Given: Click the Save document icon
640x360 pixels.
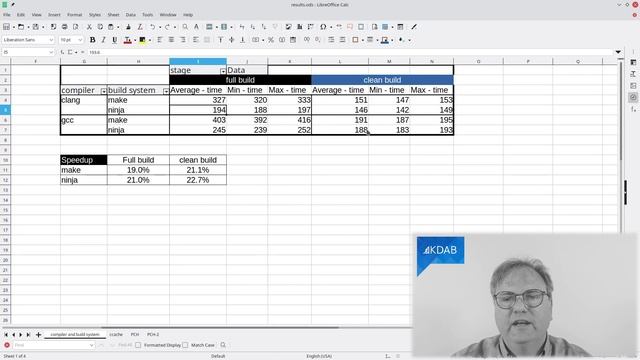Looking at the screenshot, I should click(x=36, y=27).
